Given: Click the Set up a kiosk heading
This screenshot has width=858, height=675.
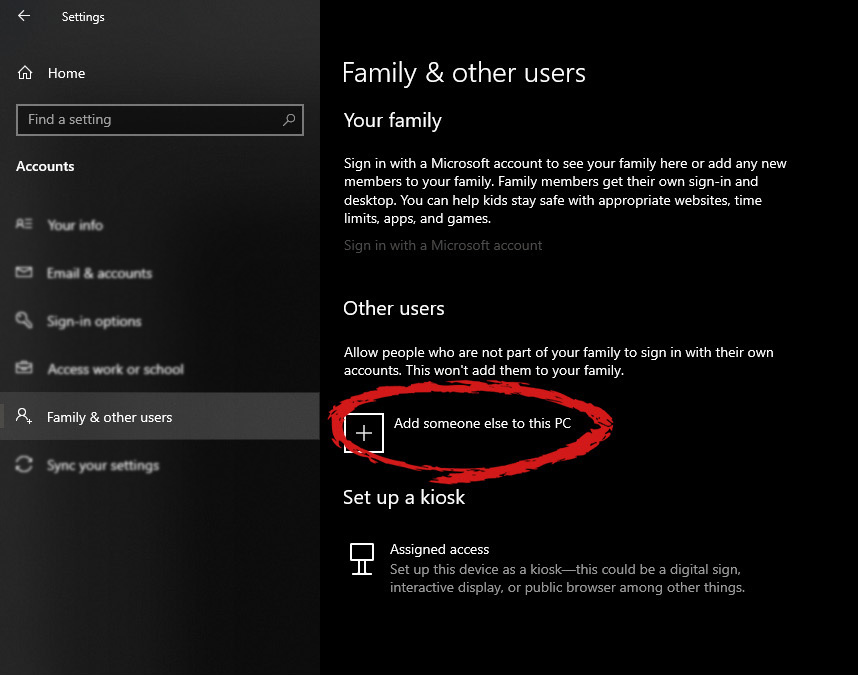Looking at the screenshot, I should (404, 498).
